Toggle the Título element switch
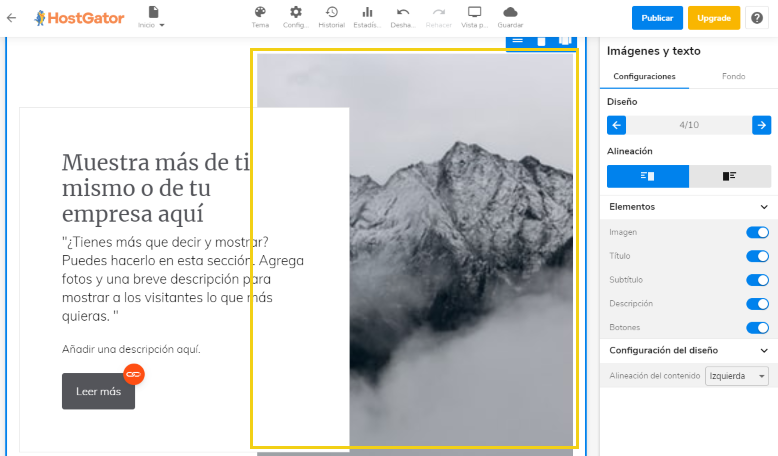This screenshot has width=778, height=456. click(757, 256)
